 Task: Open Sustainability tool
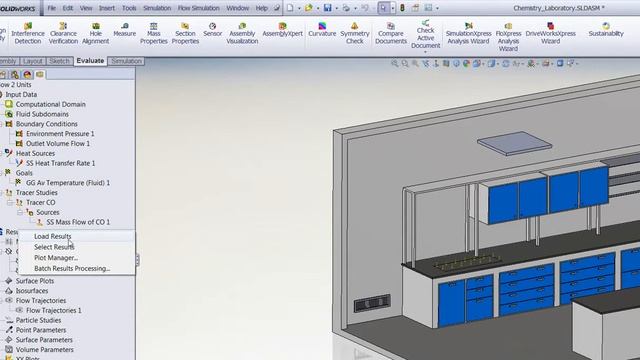(x=606, y=30)
